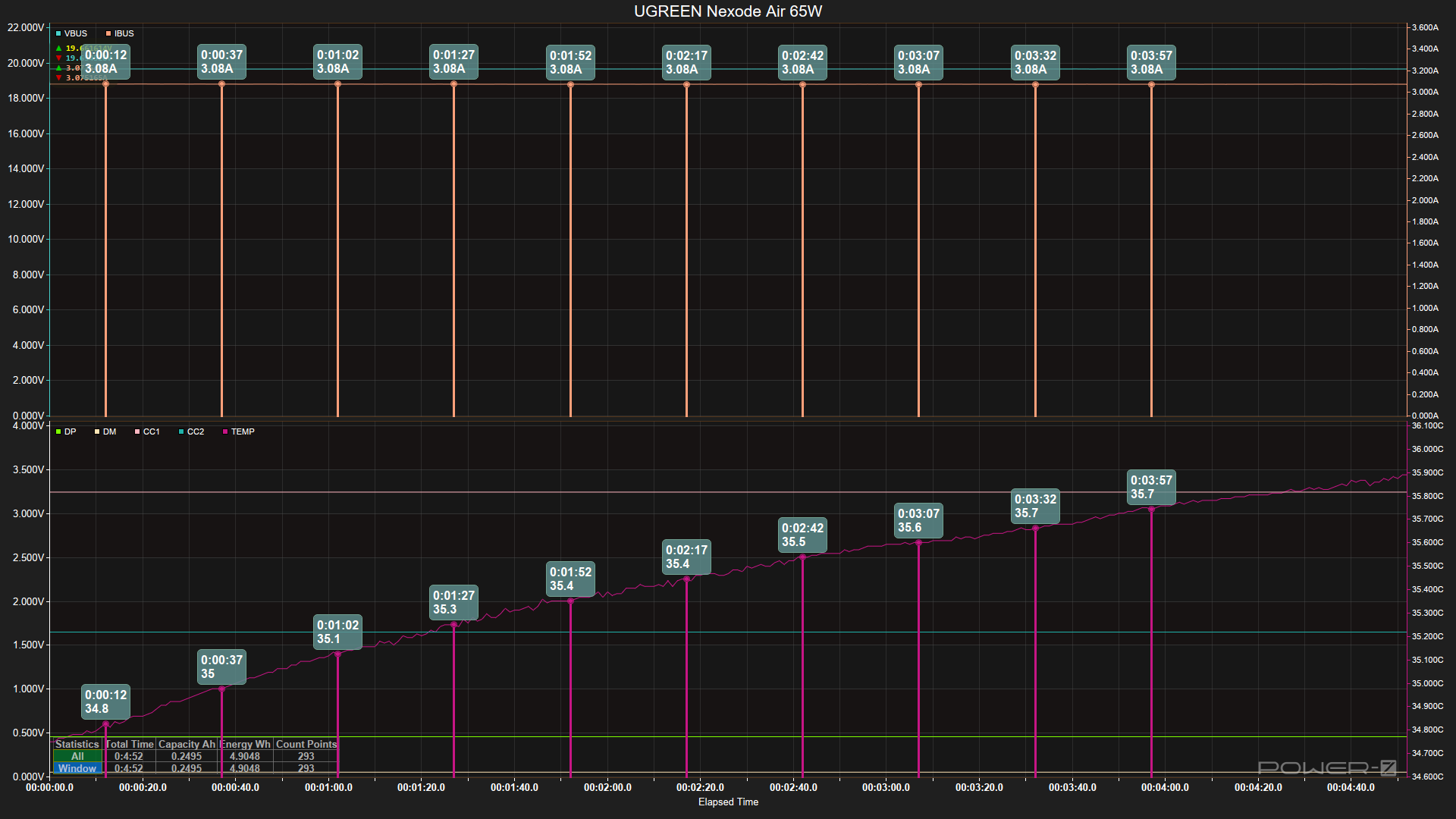Toggle the VBUS series in the legend
This screenshot has width=1456, height=819.
[71, 33]
